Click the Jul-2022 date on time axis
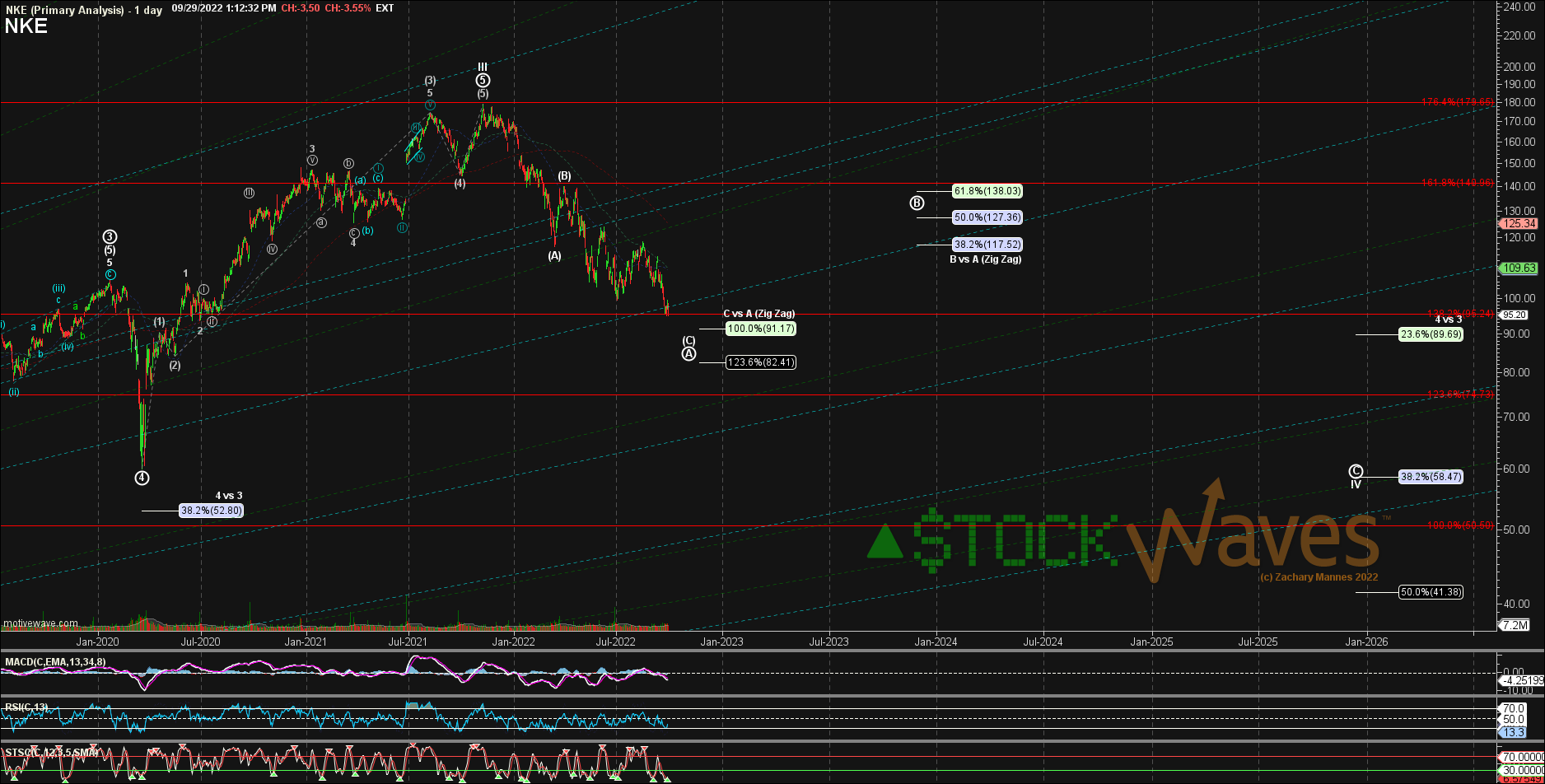1545x784 pixels. point(615,642)
